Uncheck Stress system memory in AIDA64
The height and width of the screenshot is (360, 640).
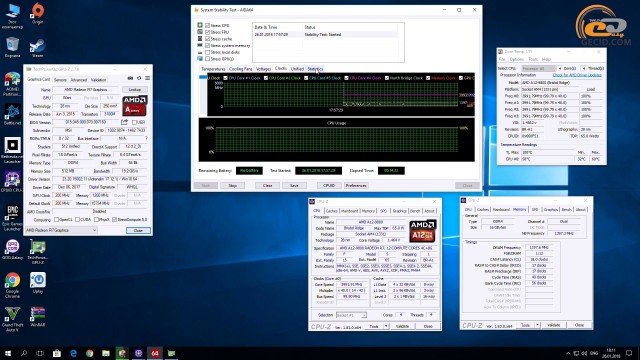[207, 45]
